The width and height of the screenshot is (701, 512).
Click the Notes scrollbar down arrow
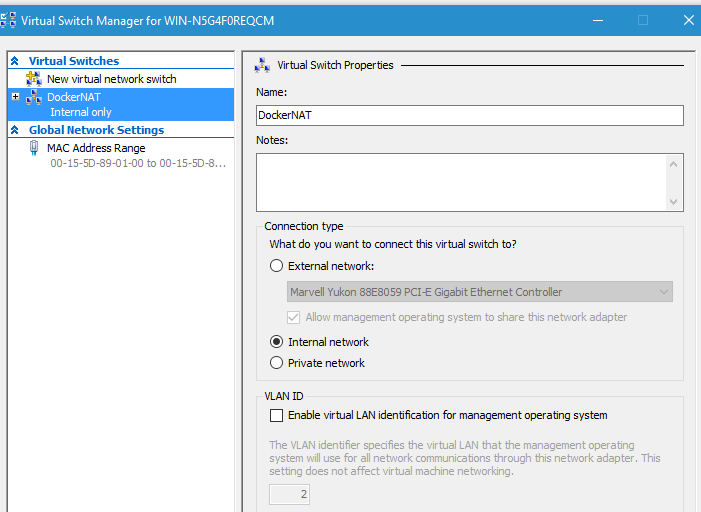(x=674, y=201)
